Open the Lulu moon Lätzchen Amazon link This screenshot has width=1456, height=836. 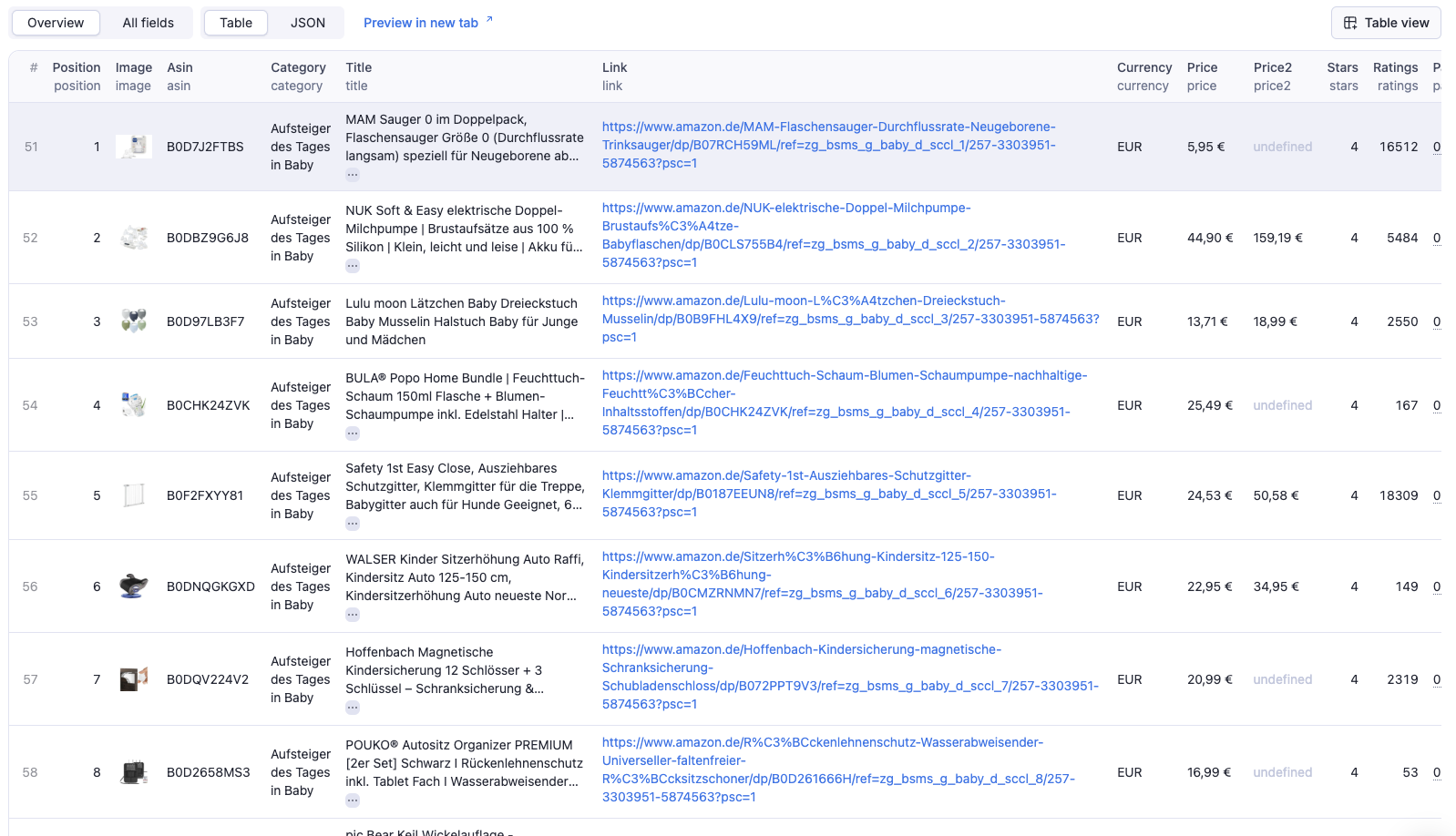coord(849,319)
